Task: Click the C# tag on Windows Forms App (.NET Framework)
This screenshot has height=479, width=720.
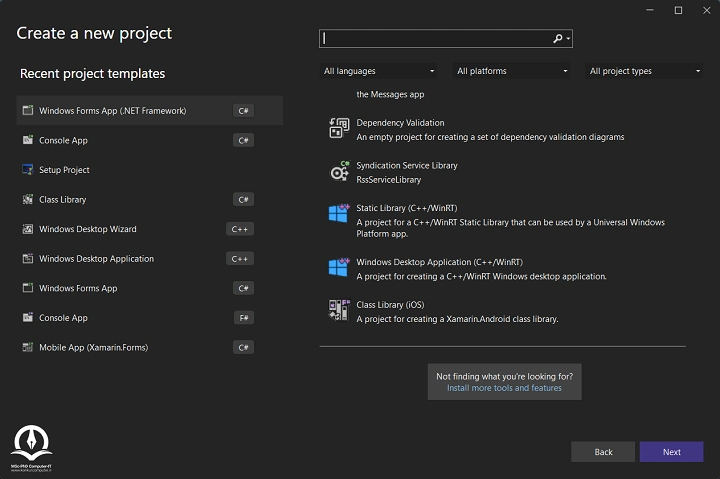Action: (243, 111)
